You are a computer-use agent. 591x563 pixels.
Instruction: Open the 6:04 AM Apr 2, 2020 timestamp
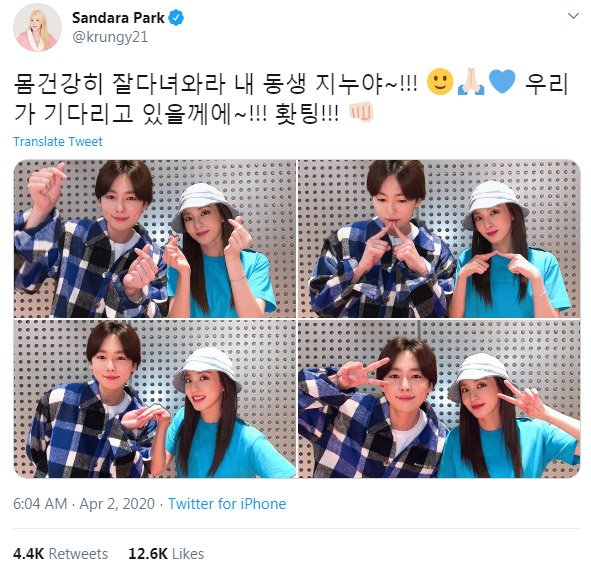[x=84, y=504]
